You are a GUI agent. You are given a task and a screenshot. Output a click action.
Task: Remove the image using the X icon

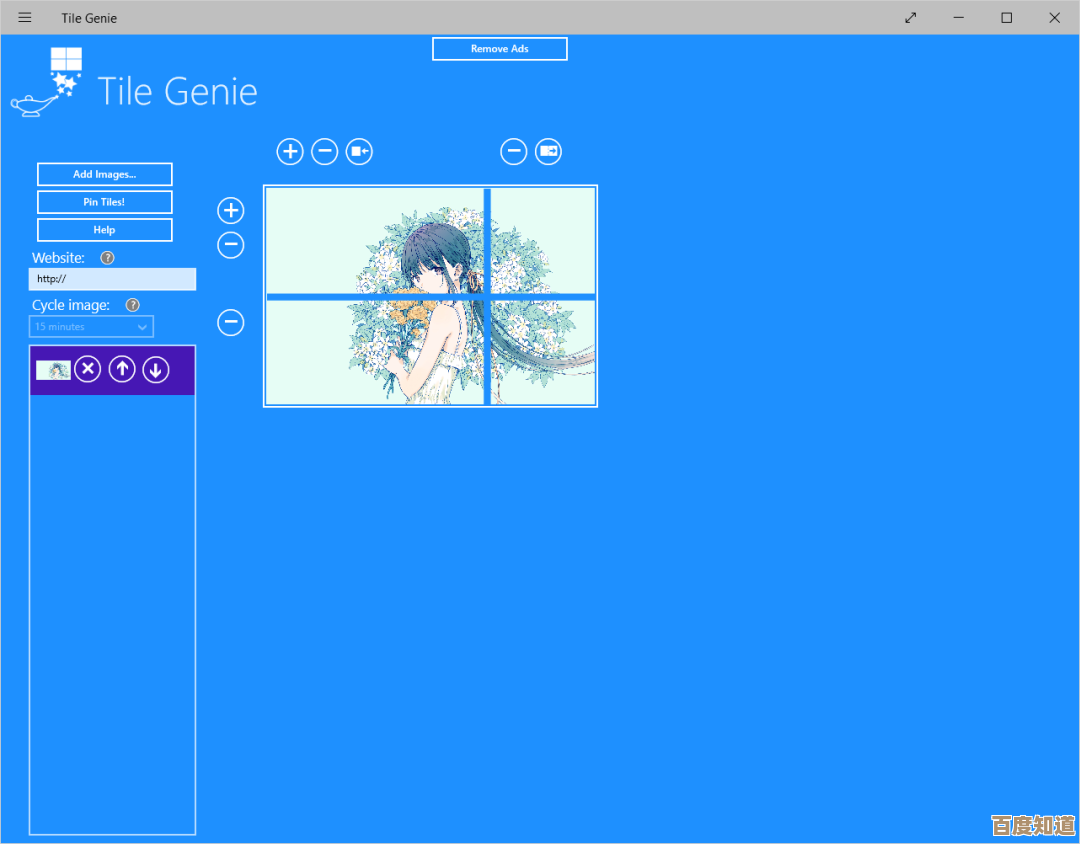88,370
